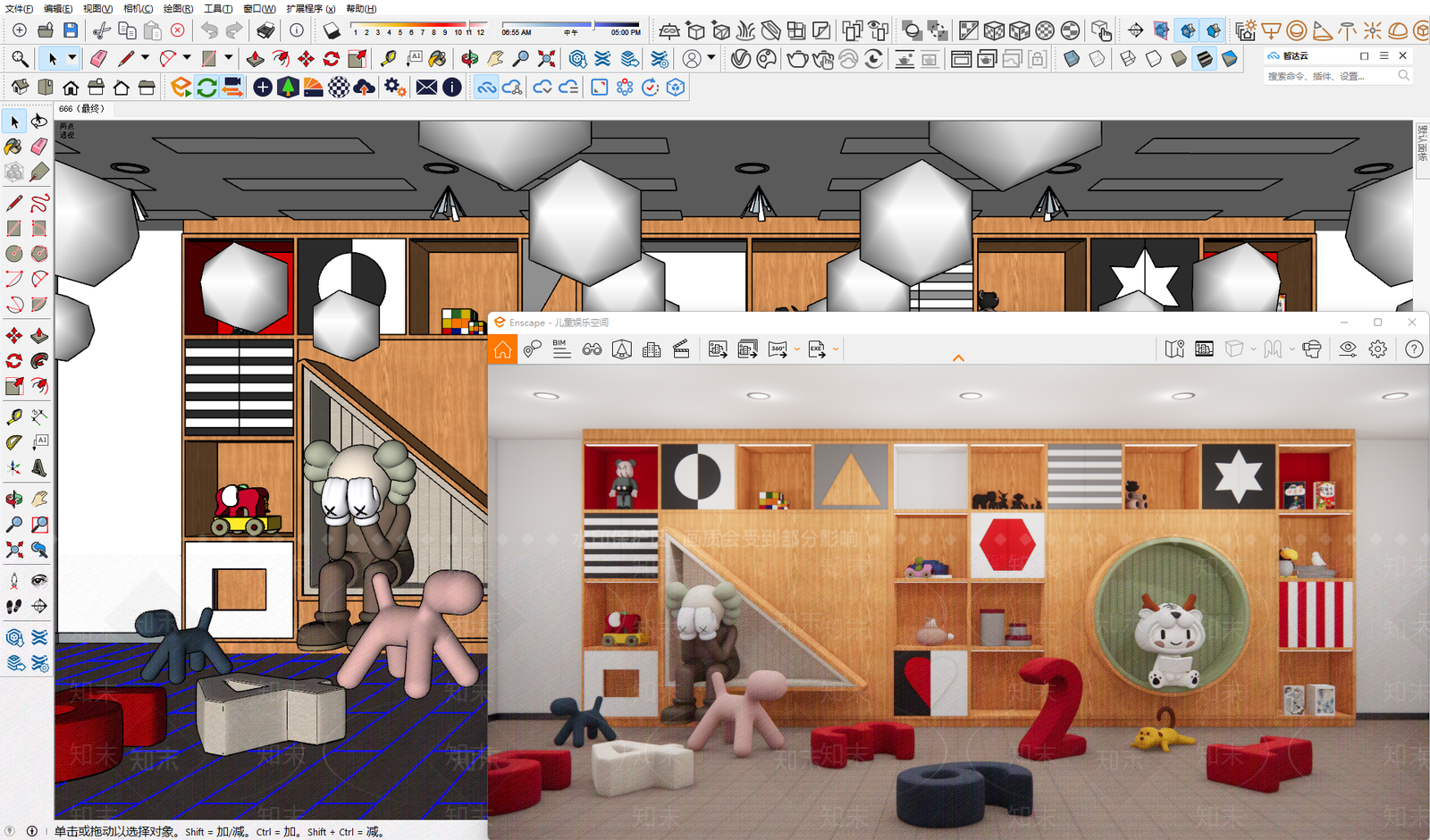This screenshot has height=840, width=1430.
Task: Start Enscape from the SketchUp toolbar
Action: coord(181,87)
